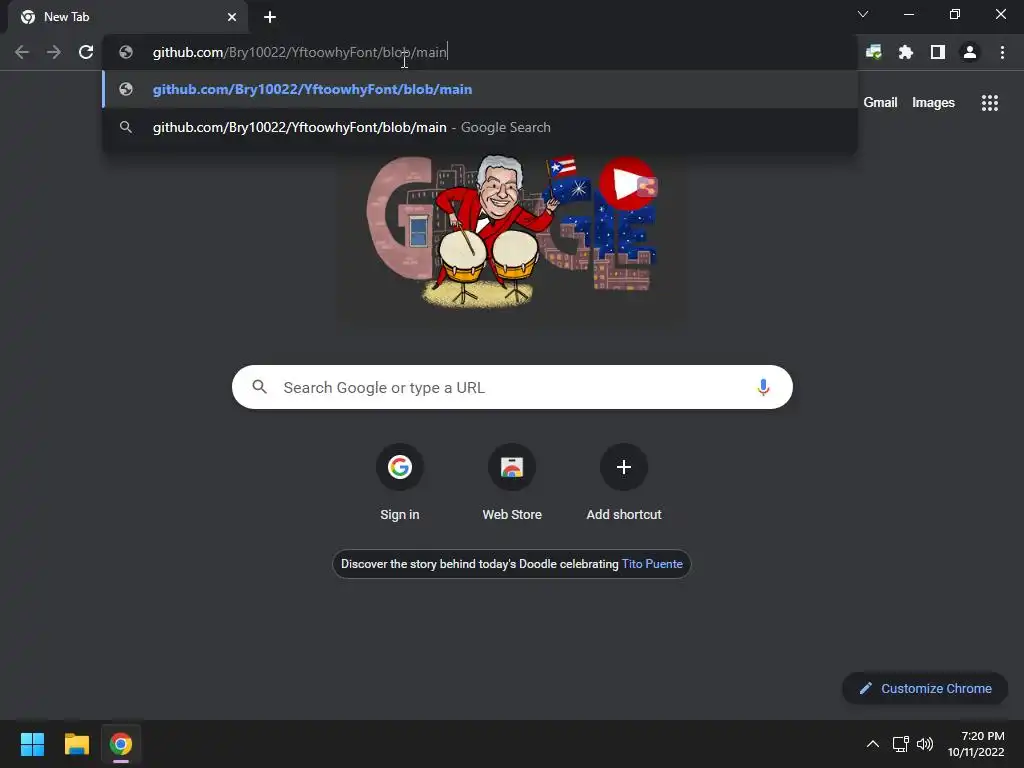The width and height of the screenshot is (1024, 768).
Task: Start a voice search with the microphone
Action: pos(762,387)
